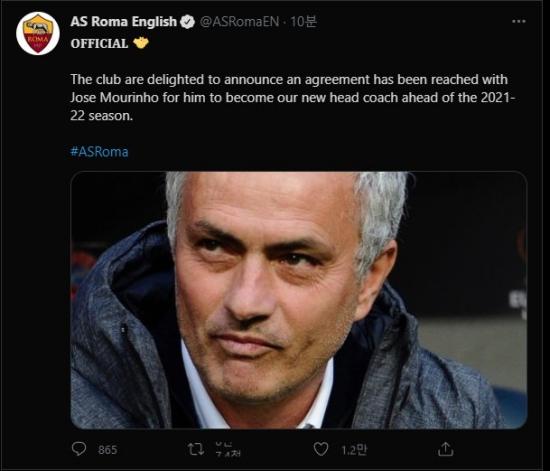Open the tweet via 10분 timestamp
This screenshot has width=550, height=471.
point(304,22)
